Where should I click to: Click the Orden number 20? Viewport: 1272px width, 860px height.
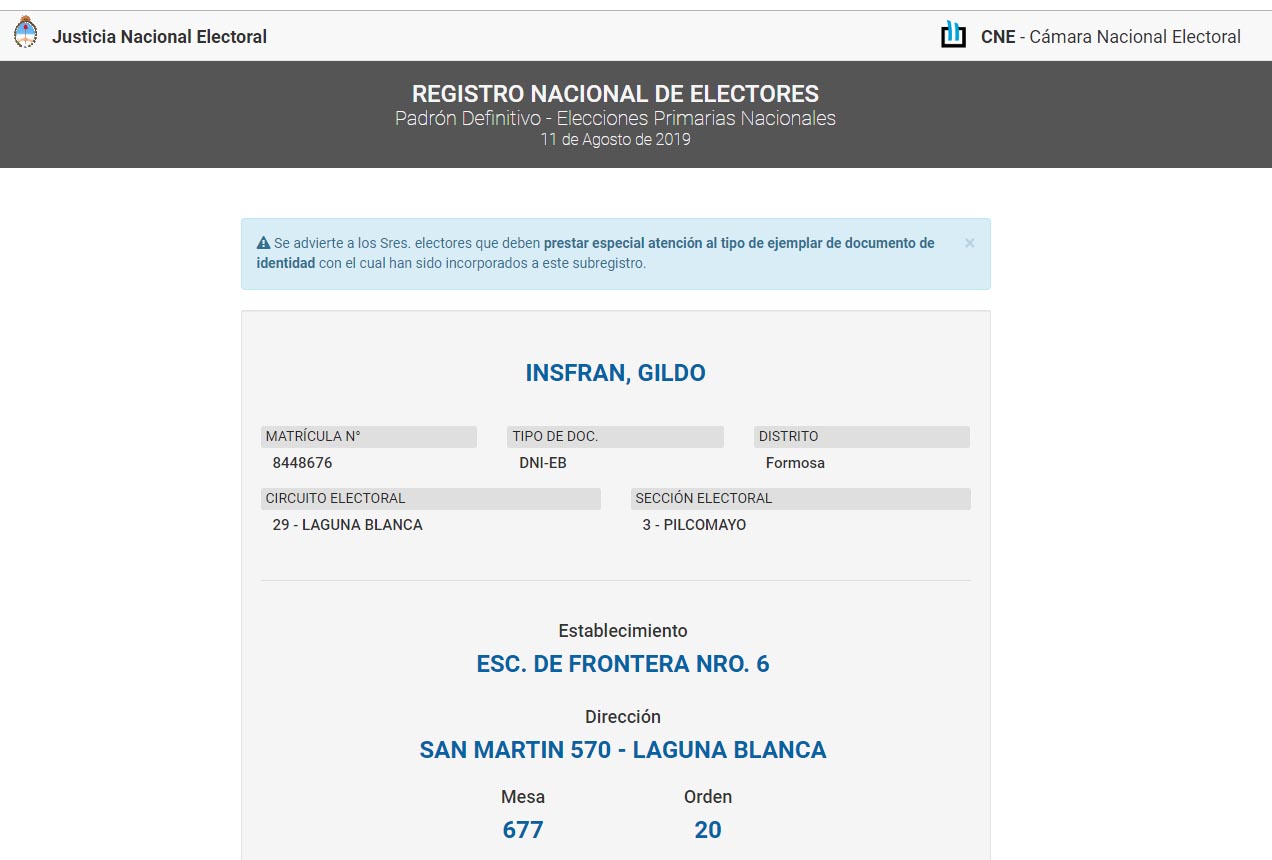tap(708, 830)
